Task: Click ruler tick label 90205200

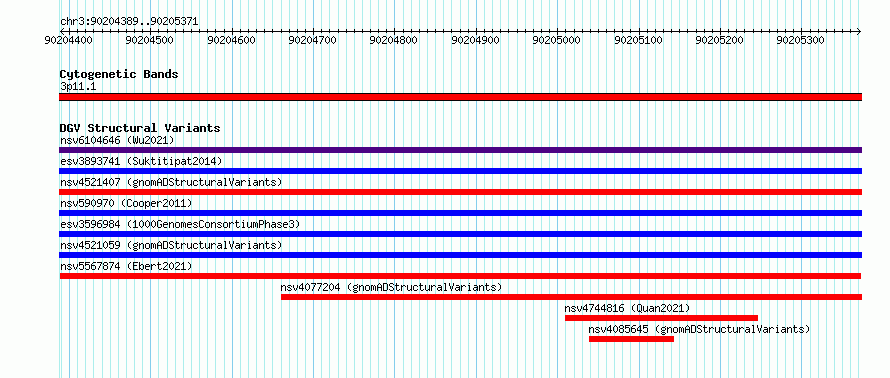Action: pos(720,40)
